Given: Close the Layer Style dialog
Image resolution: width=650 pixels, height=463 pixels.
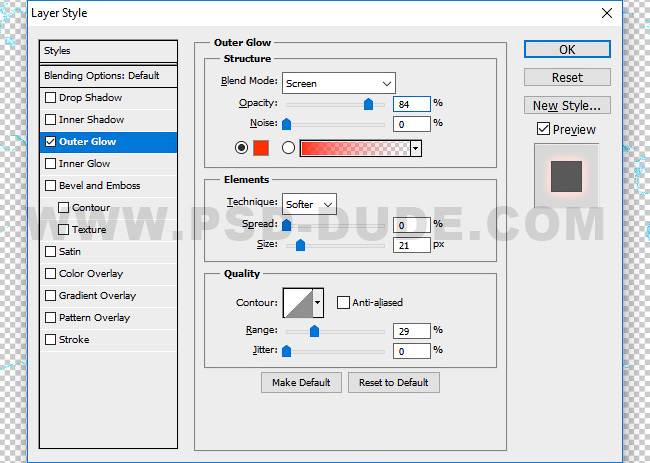Looking at the screenshot, I should pyautogui.click(x=606, y=13).
